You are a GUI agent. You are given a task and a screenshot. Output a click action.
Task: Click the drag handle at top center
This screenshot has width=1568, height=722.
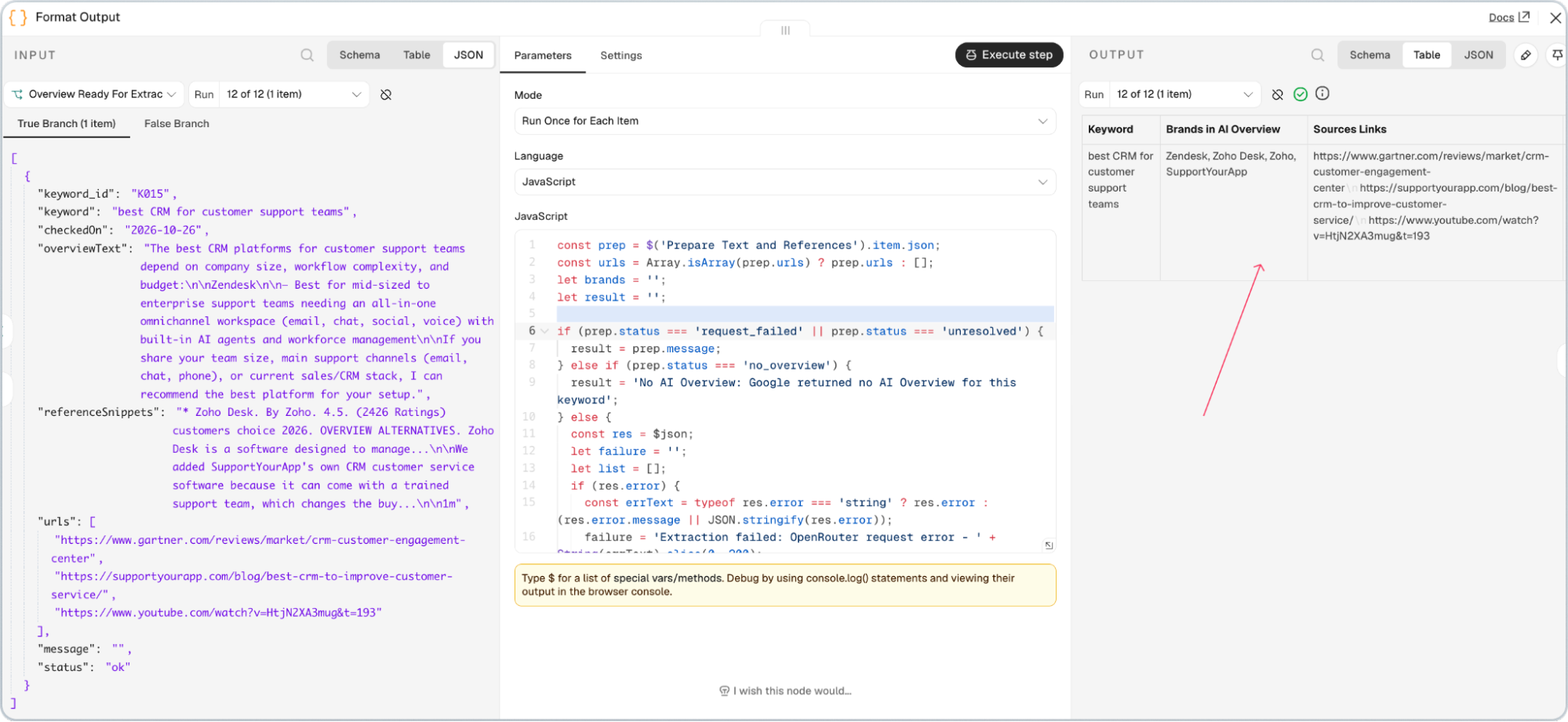tap(785, 31)
